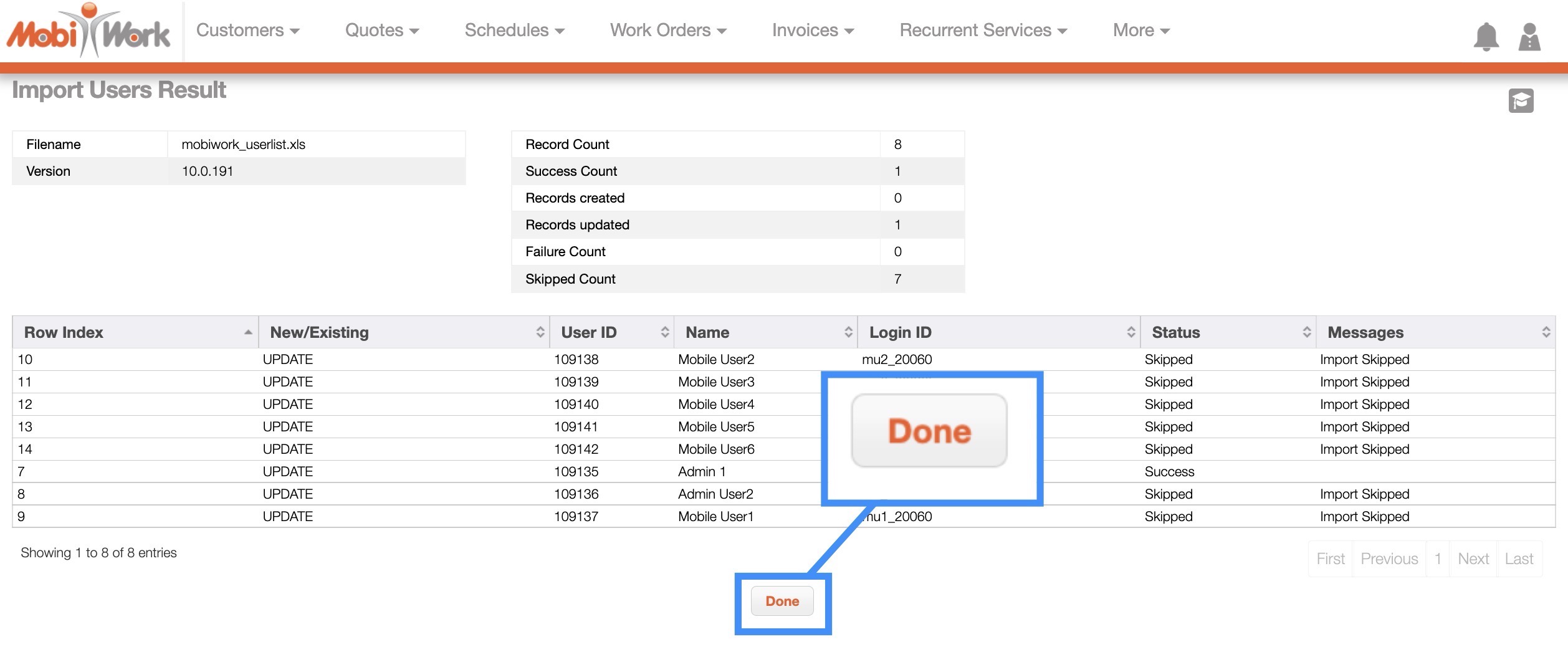Expand the More dropdown menu
This screenshot has width=1568, height=657.
[1140, 30]
